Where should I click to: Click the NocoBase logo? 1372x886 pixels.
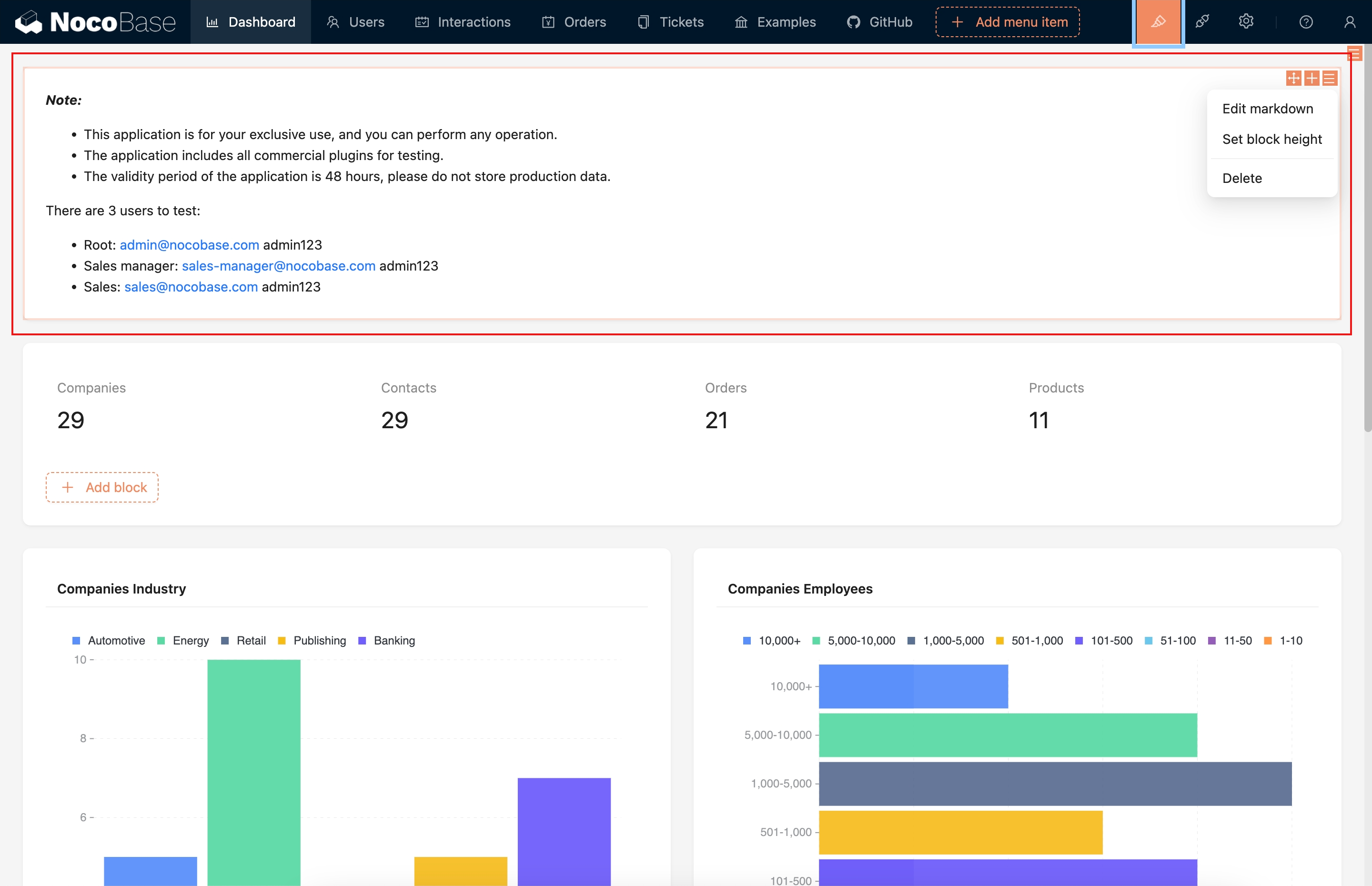click(95, 22)
